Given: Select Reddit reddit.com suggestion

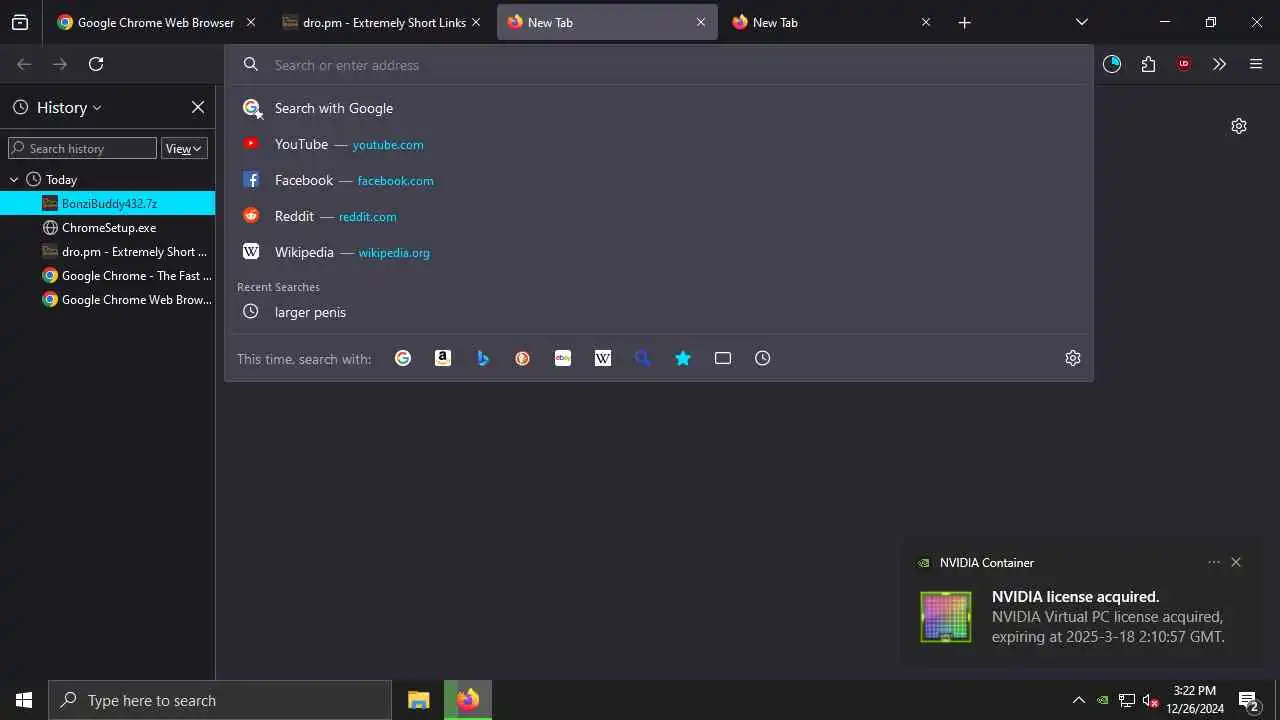Looking at the screenshot, I should pyautogui.click(x=659, y=216).
